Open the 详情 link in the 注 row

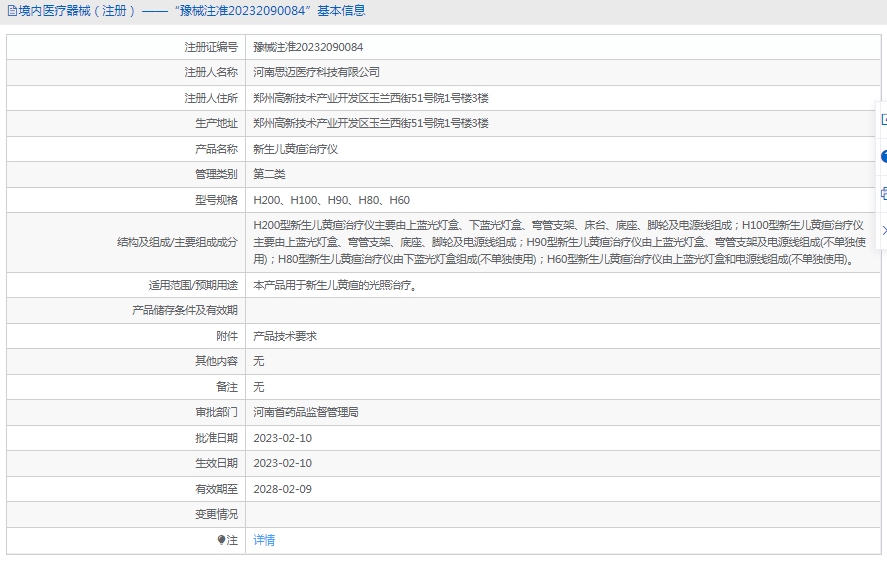pyautogui.click(x=264, y=540)
